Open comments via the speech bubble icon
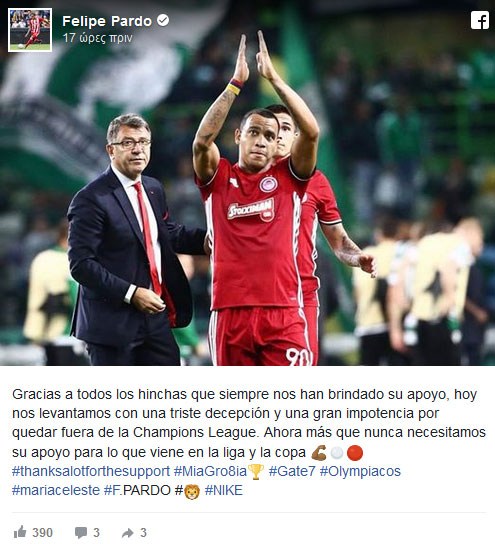 (81, 533)
